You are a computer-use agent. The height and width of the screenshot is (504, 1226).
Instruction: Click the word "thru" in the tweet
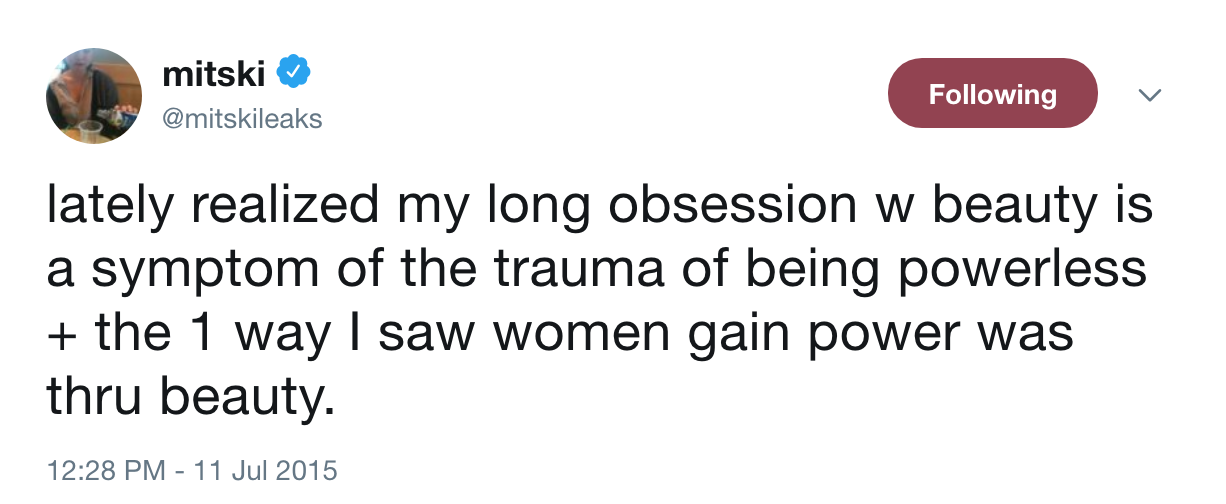(x=96, y=398)
